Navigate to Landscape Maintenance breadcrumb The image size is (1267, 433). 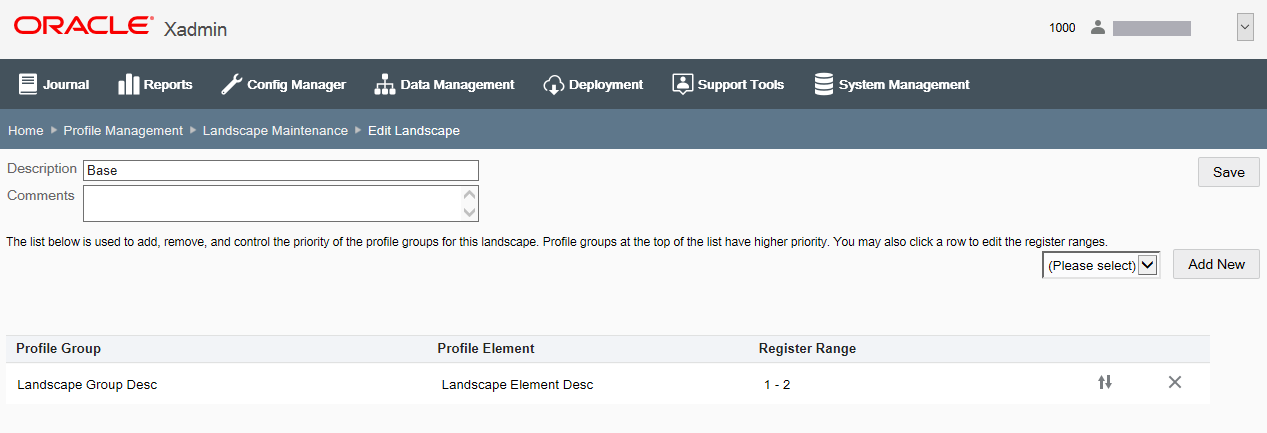click(275, 130)
